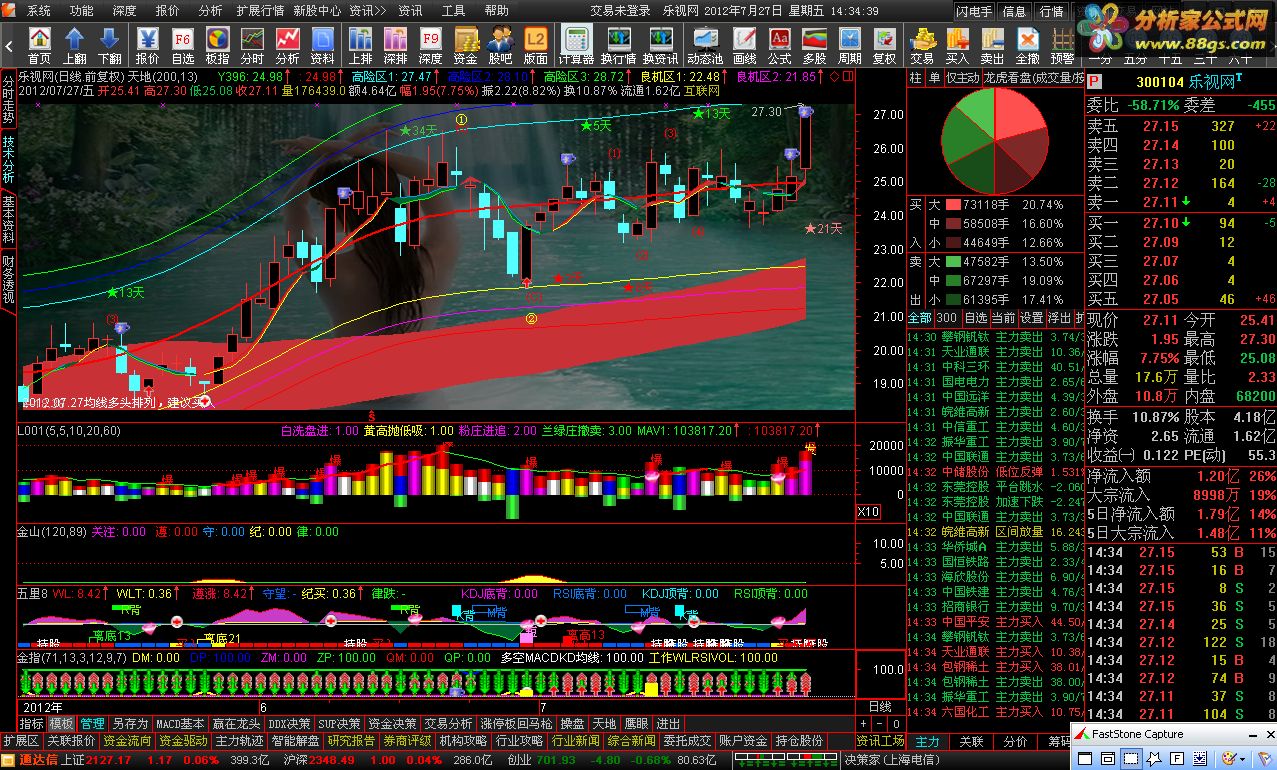Click the large buy red color swatch 73118手
1277x770 pixels.
[951, 204]
